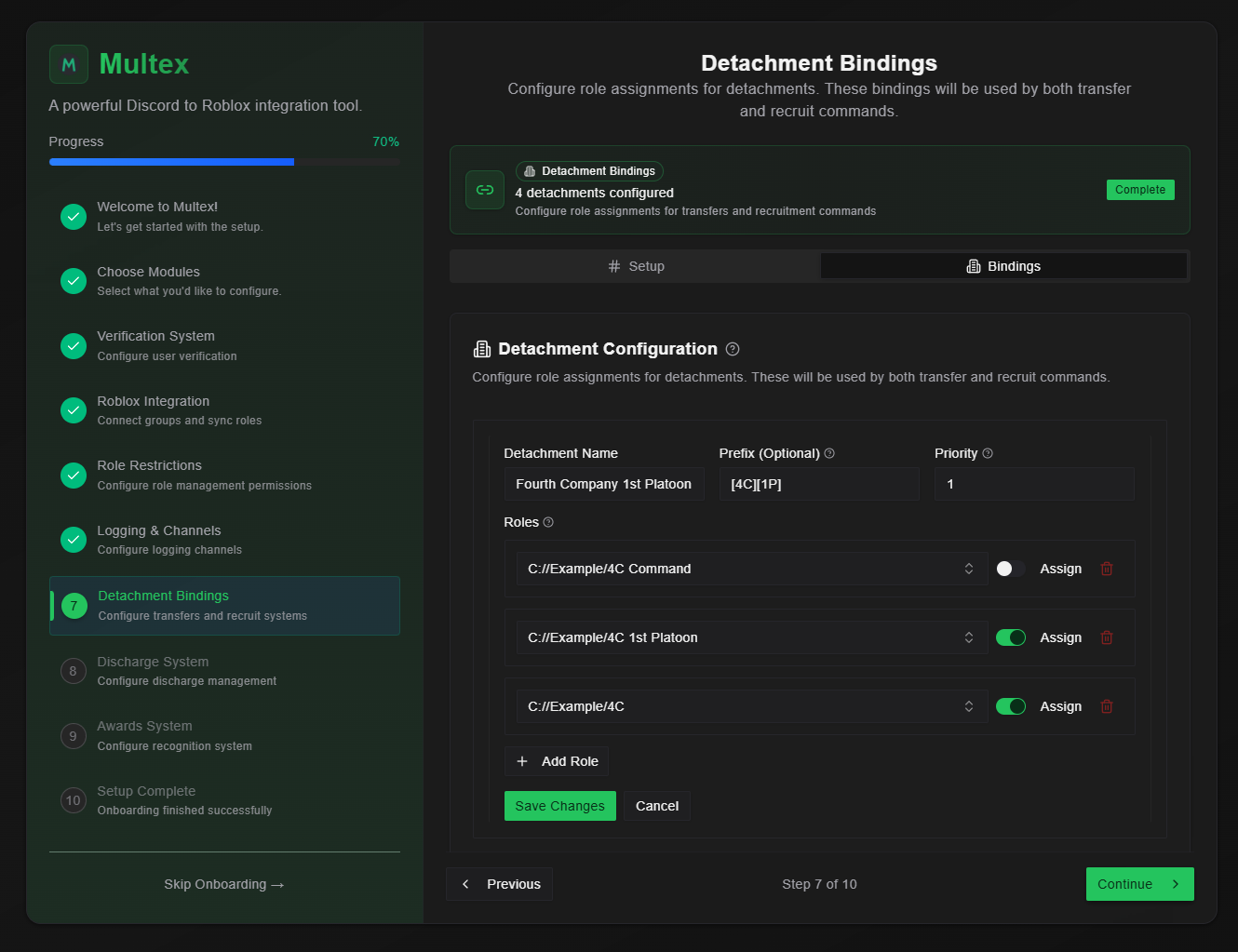Disable Assign toggle for 4C 1st Platoon
1238x952 pixels.
point(1011,637)
